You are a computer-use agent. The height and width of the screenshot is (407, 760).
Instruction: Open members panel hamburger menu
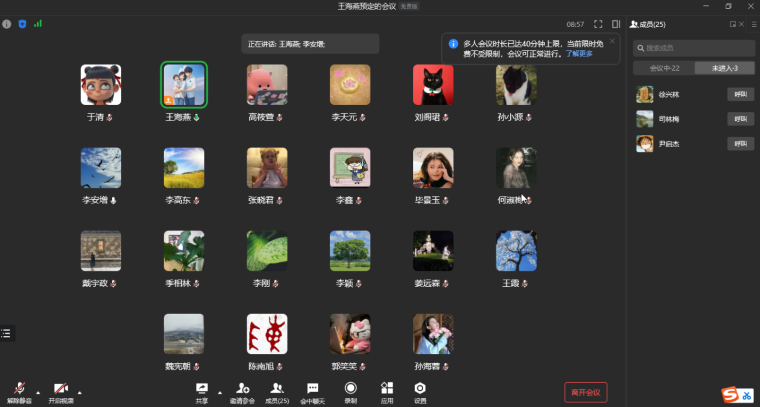(754, 24)
